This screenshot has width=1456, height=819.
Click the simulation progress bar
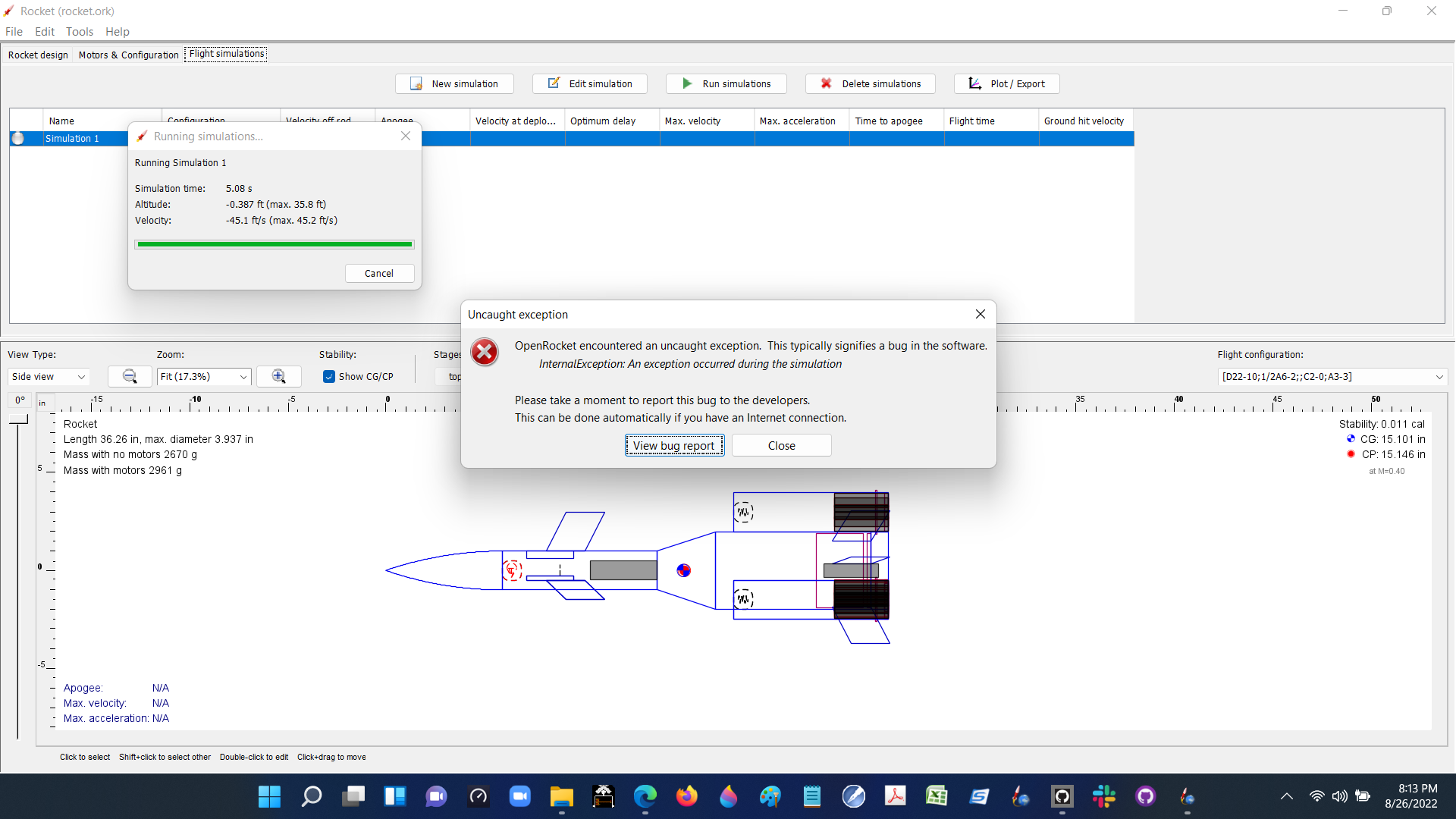coord(275,244)
